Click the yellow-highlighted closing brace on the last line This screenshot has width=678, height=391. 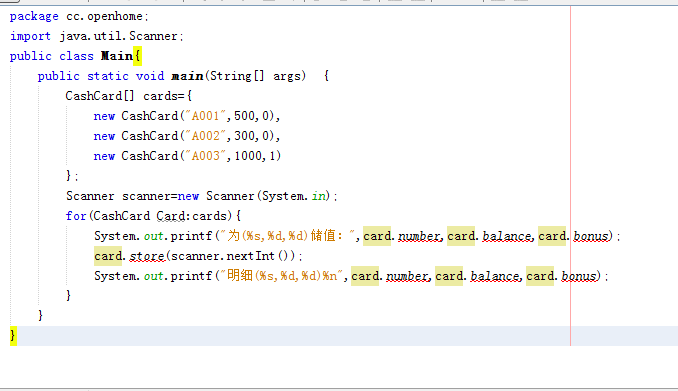tap(13, 336)
